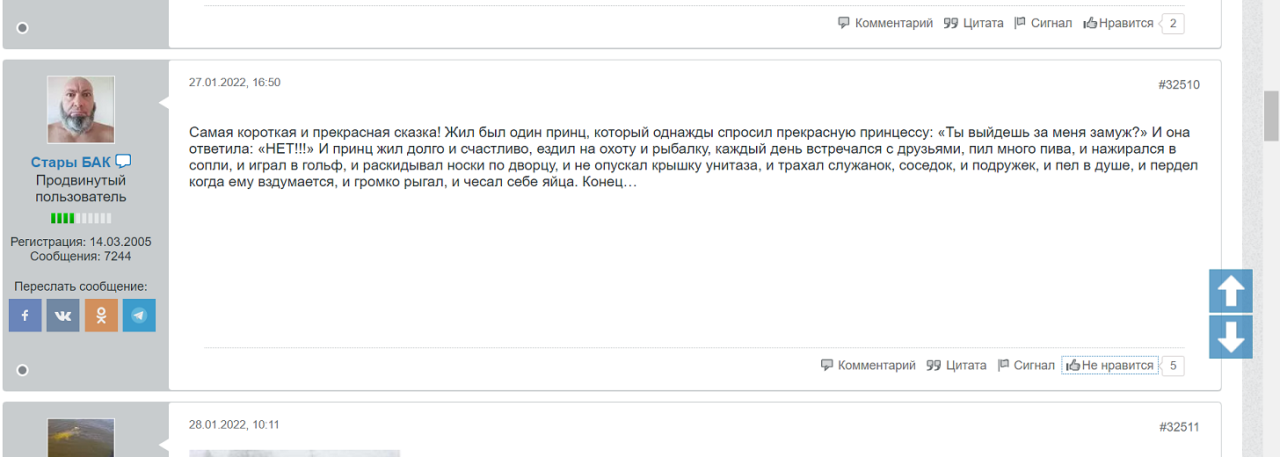Click the scroll-down arrow button
1280x457 pixels.
point(1230,337)
